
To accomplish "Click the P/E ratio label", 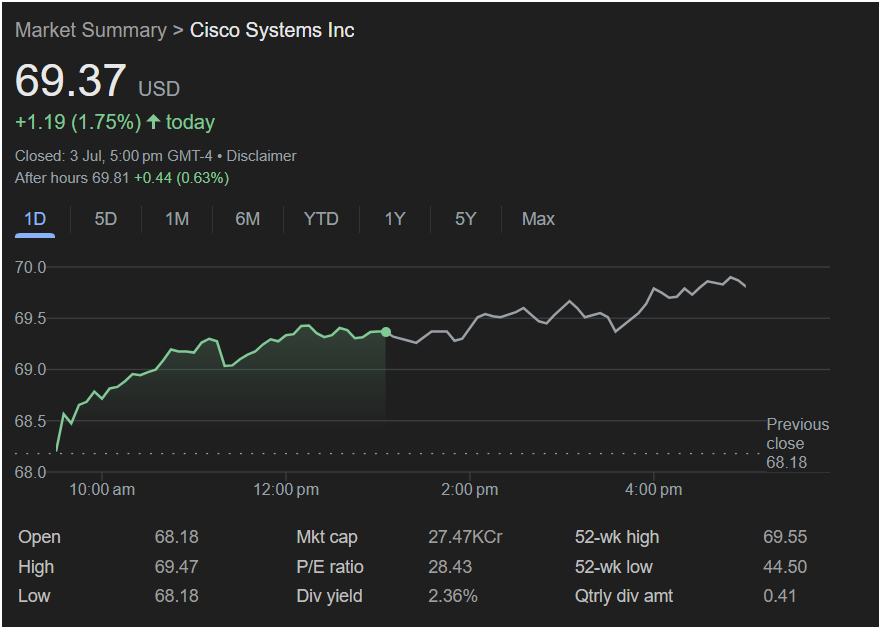I will 330,567.
